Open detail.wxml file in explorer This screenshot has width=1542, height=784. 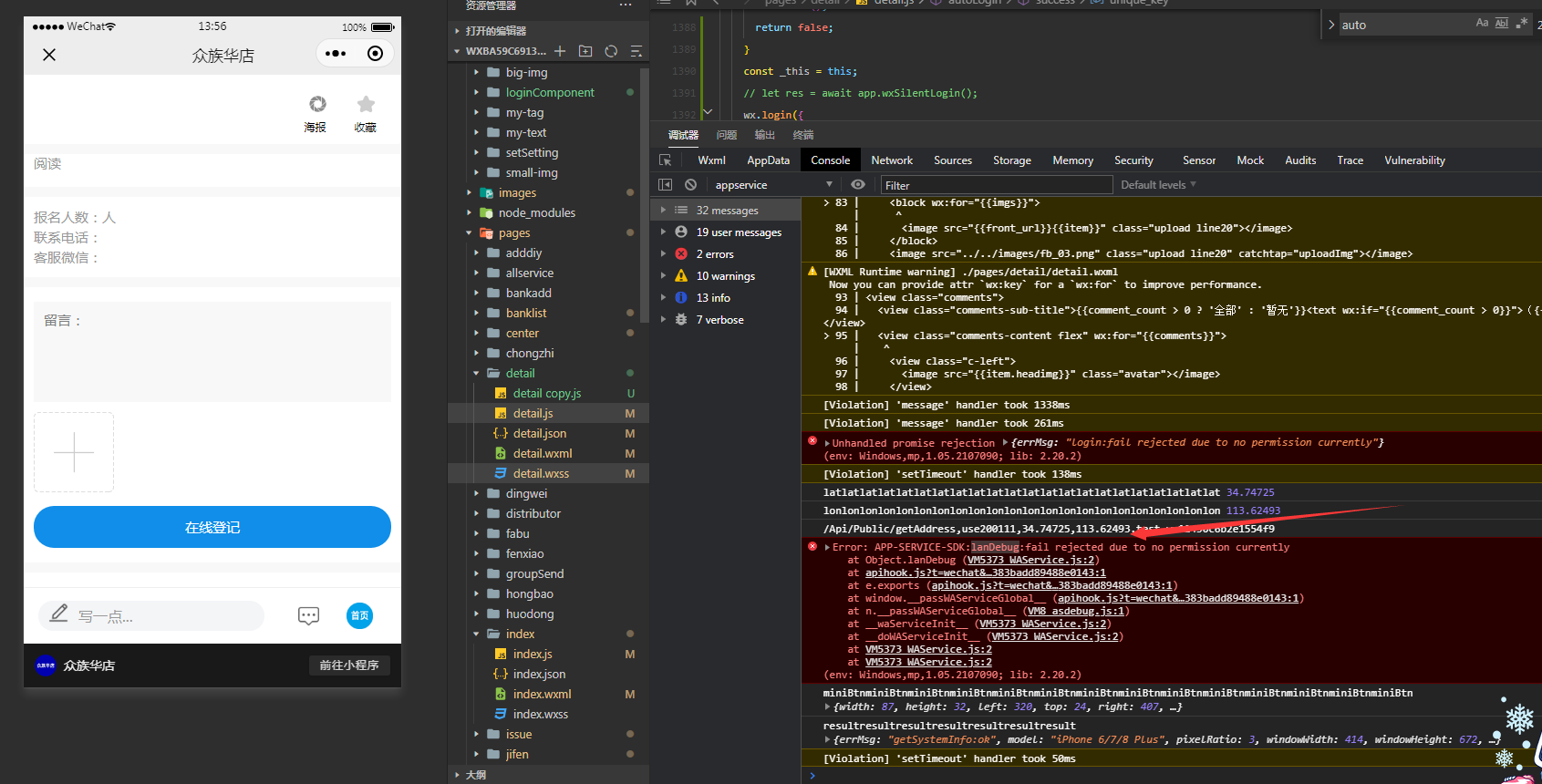(x=543, y=453)
